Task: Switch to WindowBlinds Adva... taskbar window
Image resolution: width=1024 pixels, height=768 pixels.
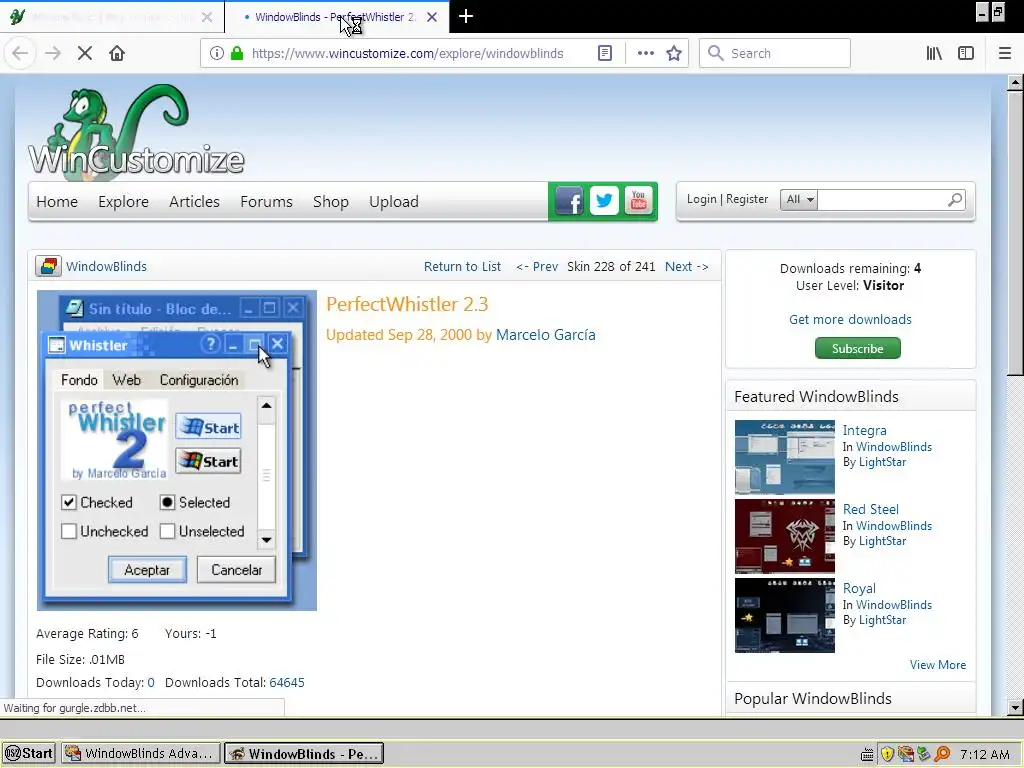Action: click(x=140, y=753)
